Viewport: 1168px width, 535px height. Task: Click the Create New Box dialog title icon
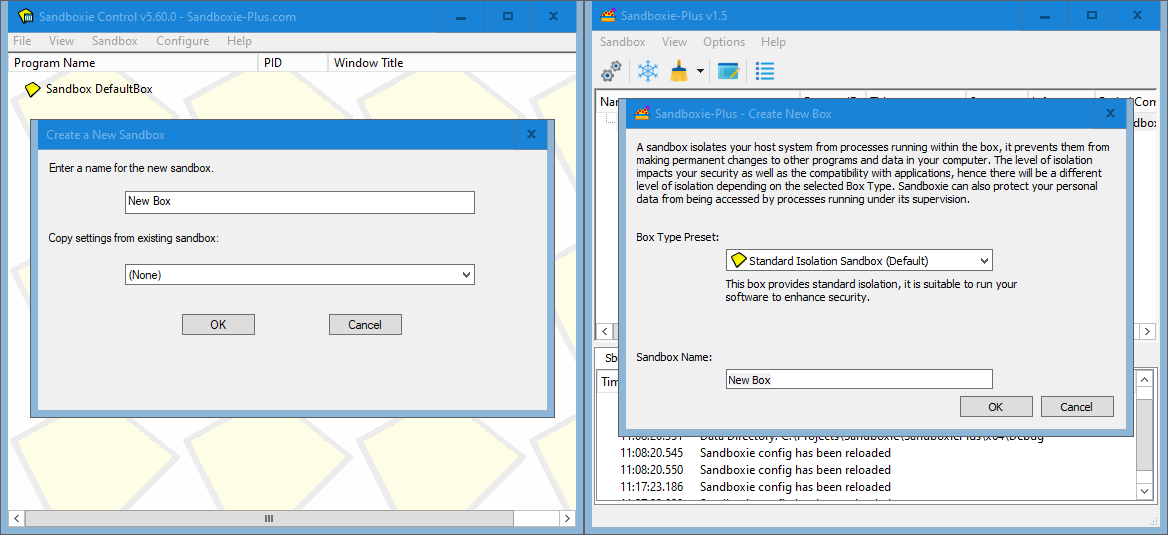(641, 114)
